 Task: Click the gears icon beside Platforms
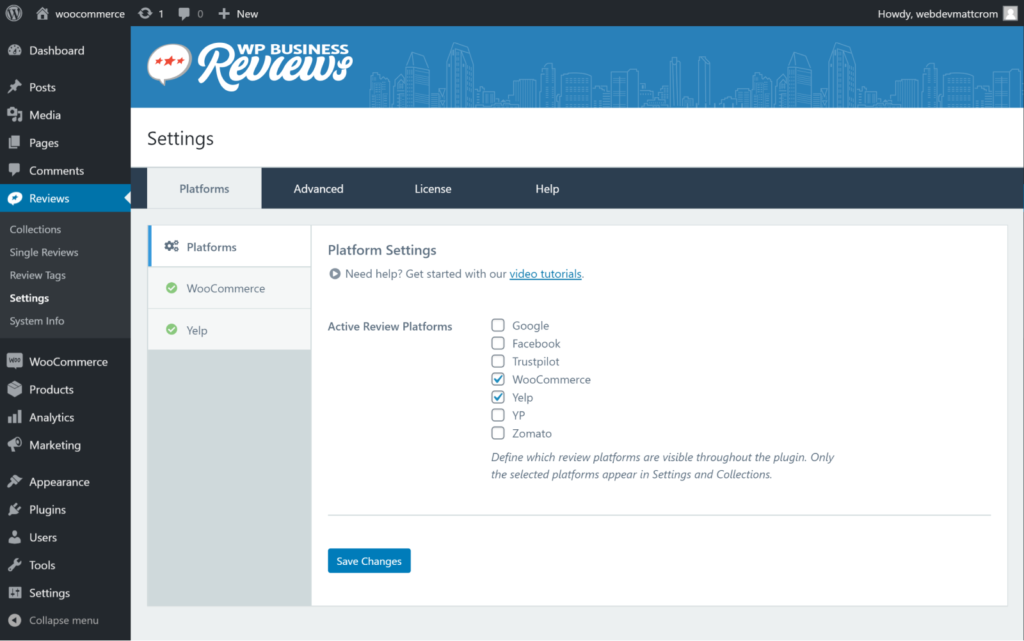[172, 246]
